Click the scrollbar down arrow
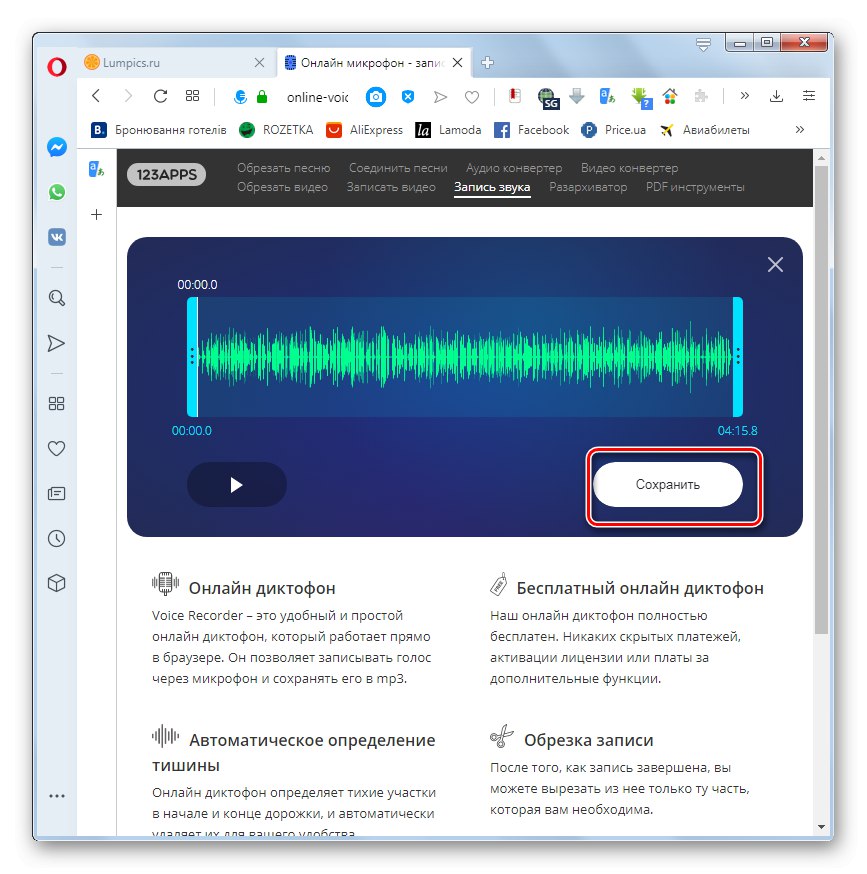The height and width of the screenshot is (874, 867). click(x=821, y=827)
